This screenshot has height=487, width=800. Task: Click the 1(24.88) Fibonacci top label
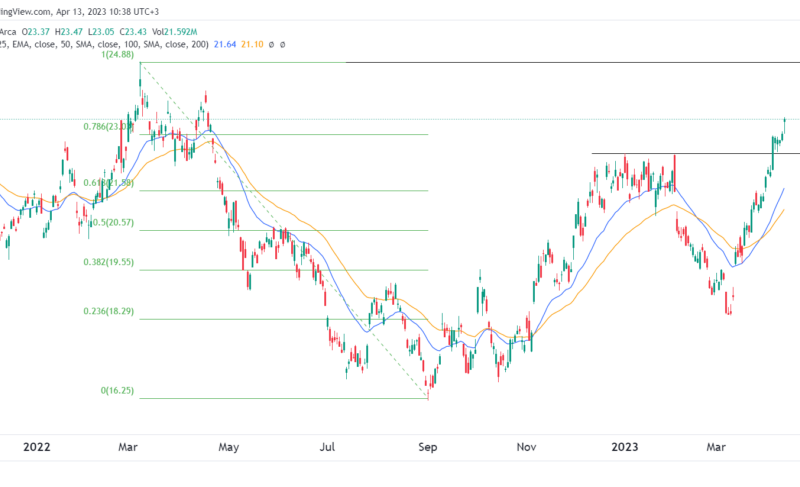pos(117,55)
